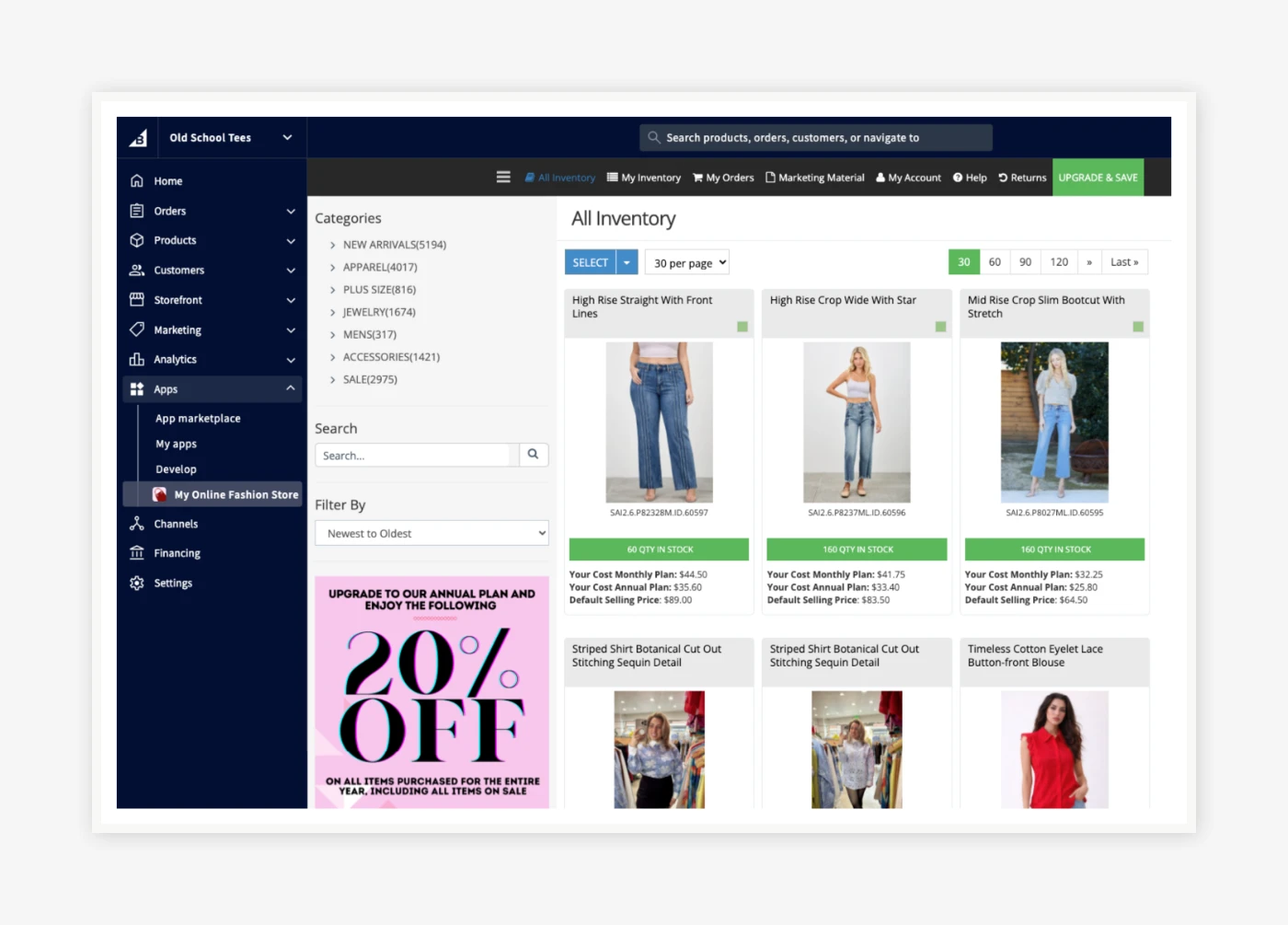
Task: Click the SELECT button
Action: (590, 262)
